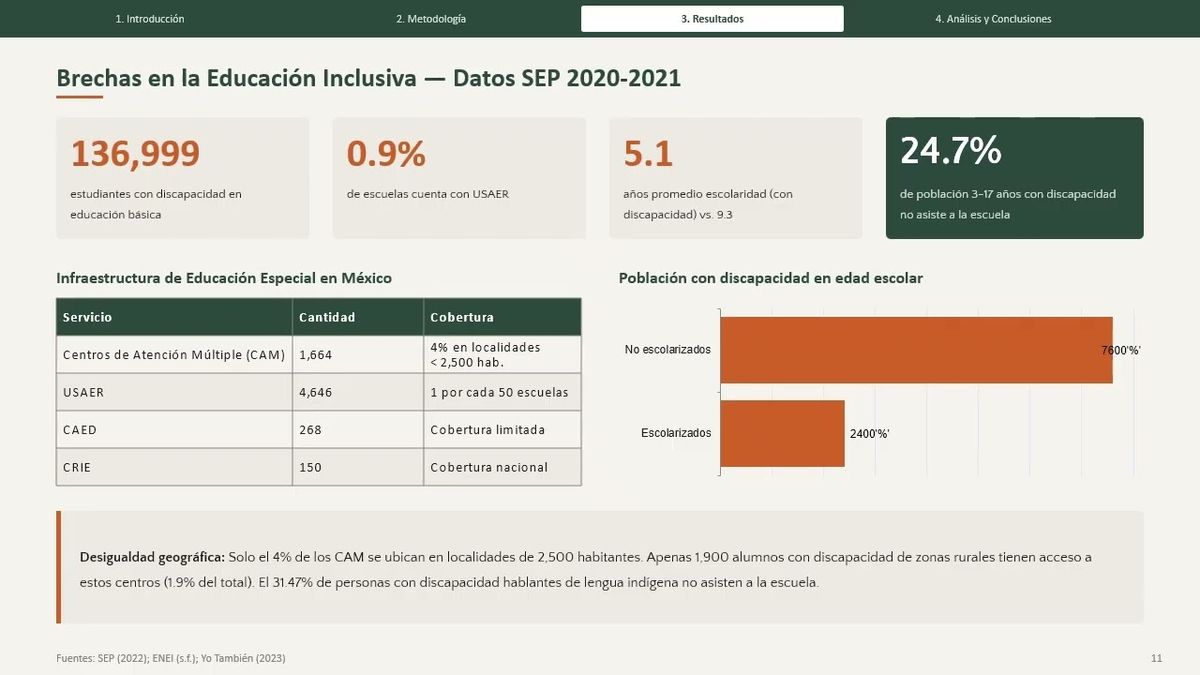Click the slide number 11

(1156, 658)
